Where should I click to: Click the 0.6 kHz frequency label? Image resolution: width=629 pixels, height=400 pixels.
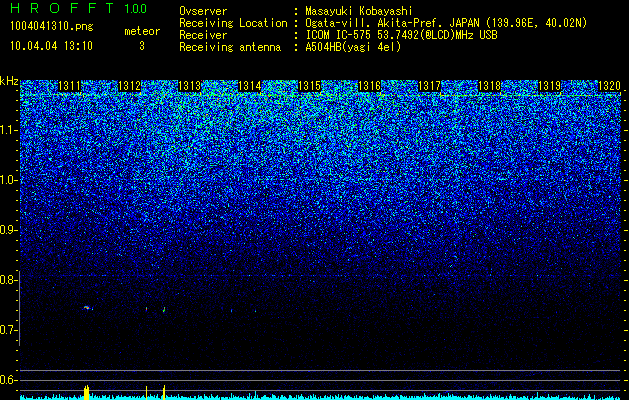8,380
